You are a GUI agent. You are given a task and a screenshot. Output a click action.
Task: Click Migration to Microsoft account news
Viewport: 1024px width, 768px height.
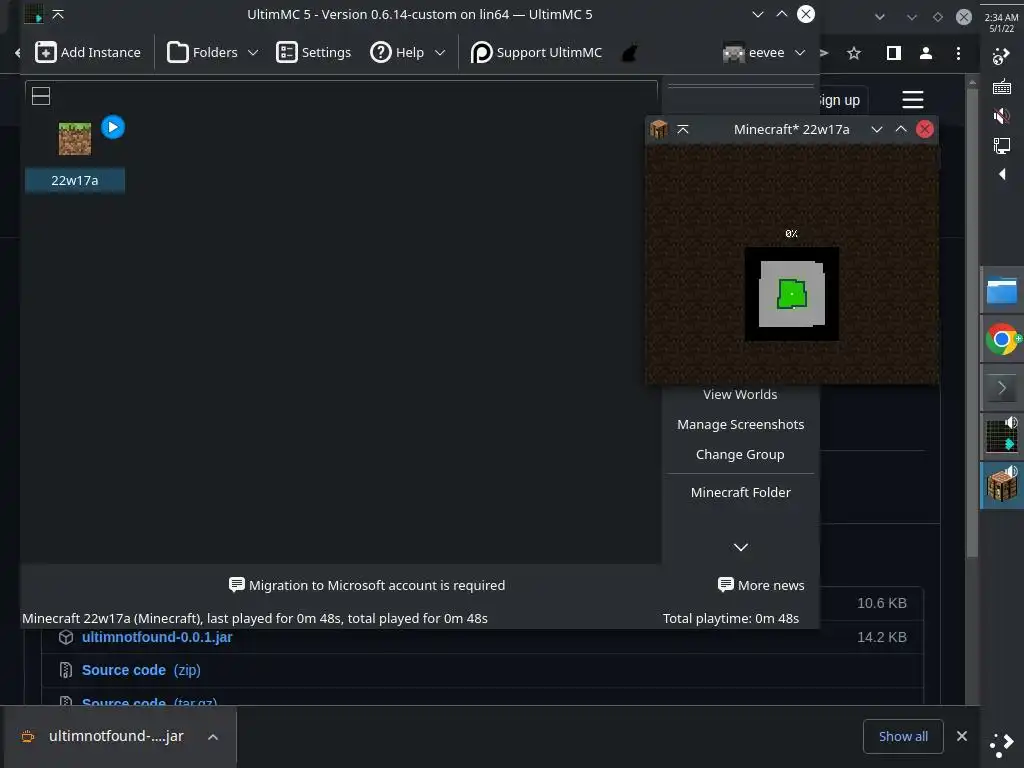click(367, 585)
